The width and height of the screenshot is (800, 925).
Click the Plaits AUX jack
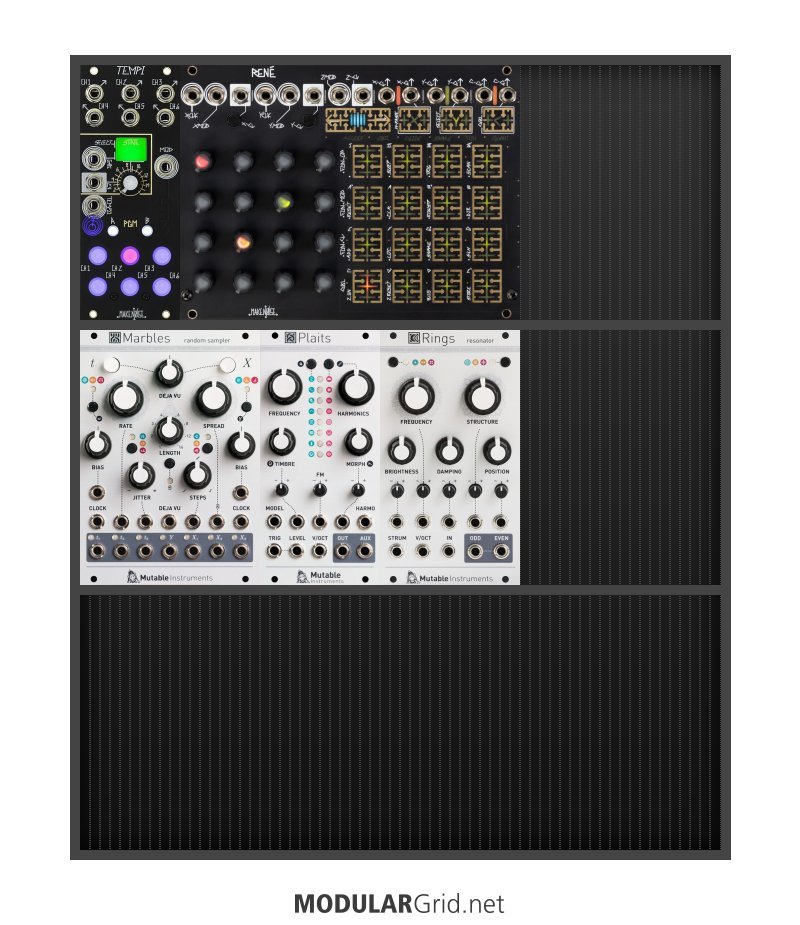click(x=365, y=552)
